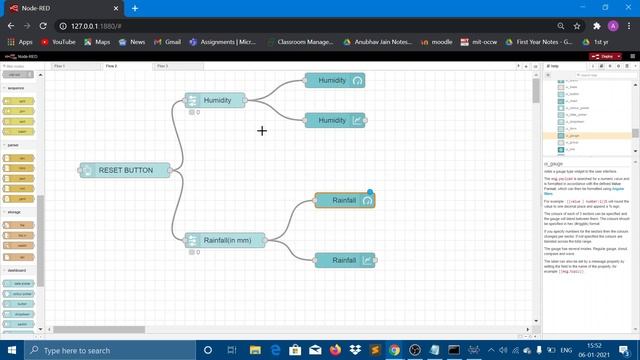Select the RESET BUTTON node
The width and height of the screenshot is (640, 360).
pos(125,170)
